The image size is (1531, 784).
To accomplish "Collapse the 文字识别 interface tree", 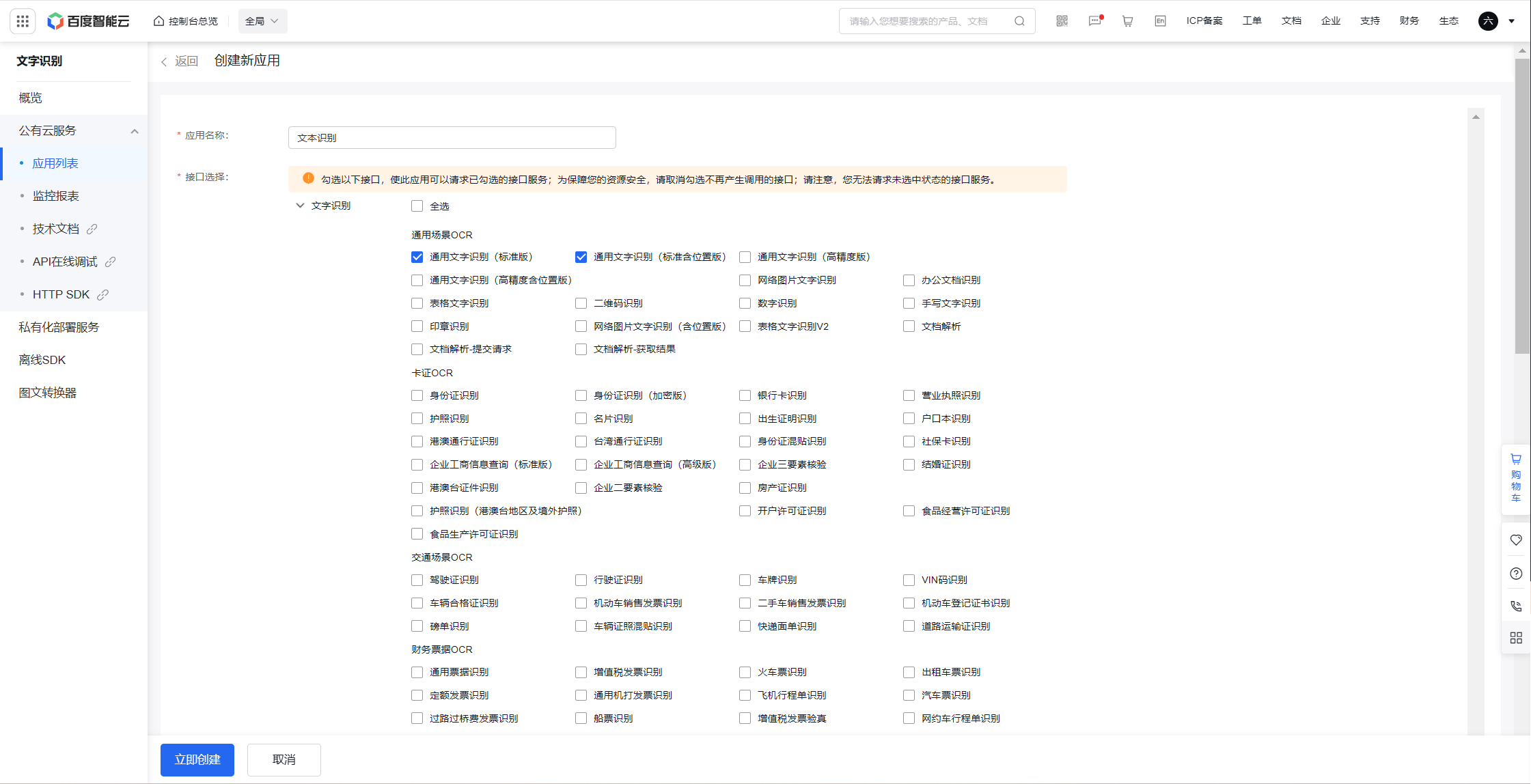I will click(x=300, y=206).
